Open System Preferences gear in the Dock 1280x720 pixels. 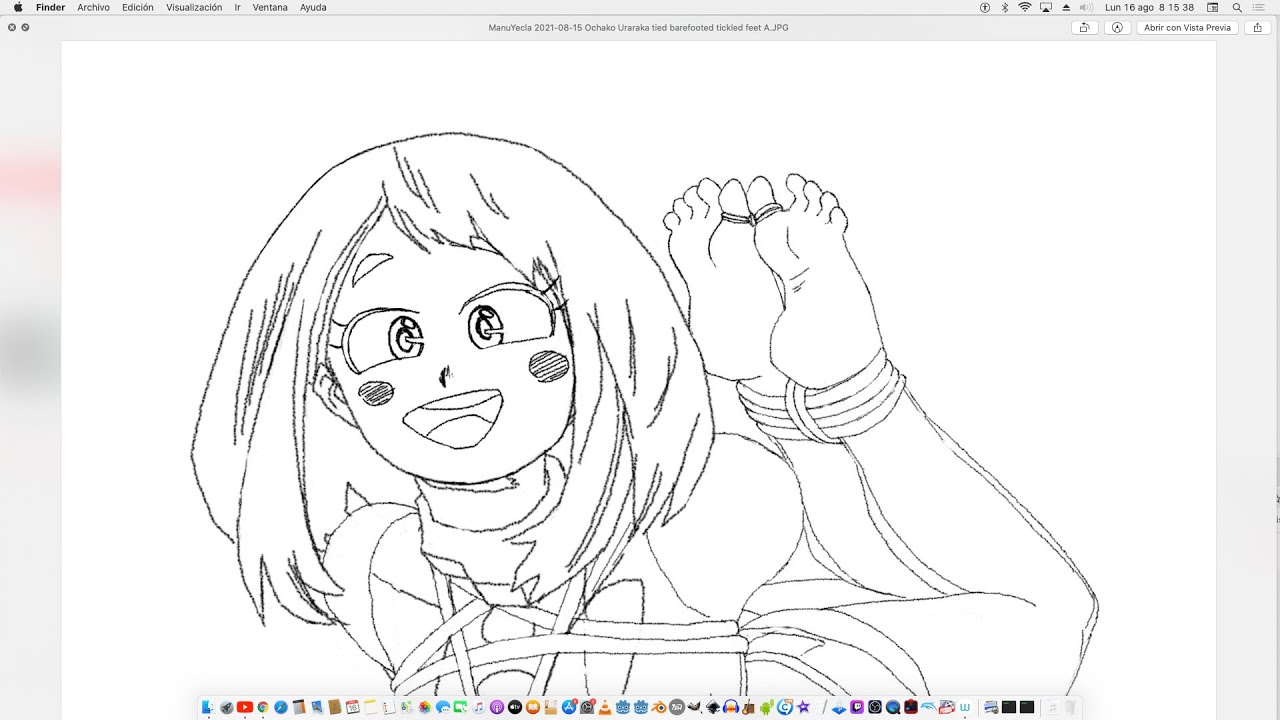587,707
